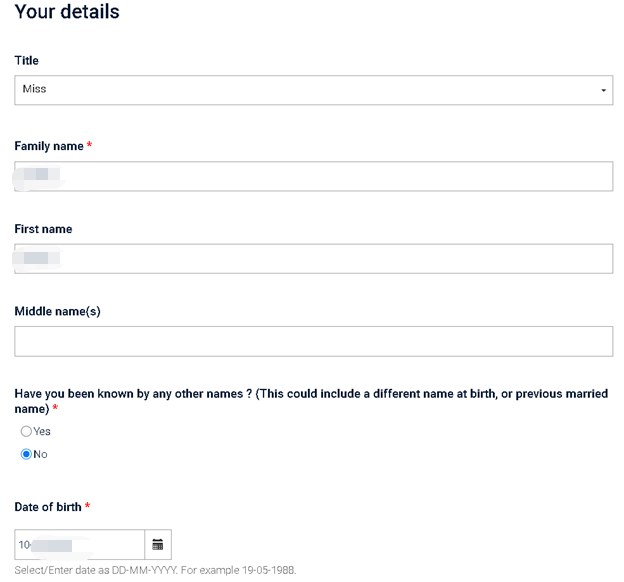This screenshot has height=582, width=624.
Task: Click the DD-MM-YYYY date format hint
Action: 155,570
